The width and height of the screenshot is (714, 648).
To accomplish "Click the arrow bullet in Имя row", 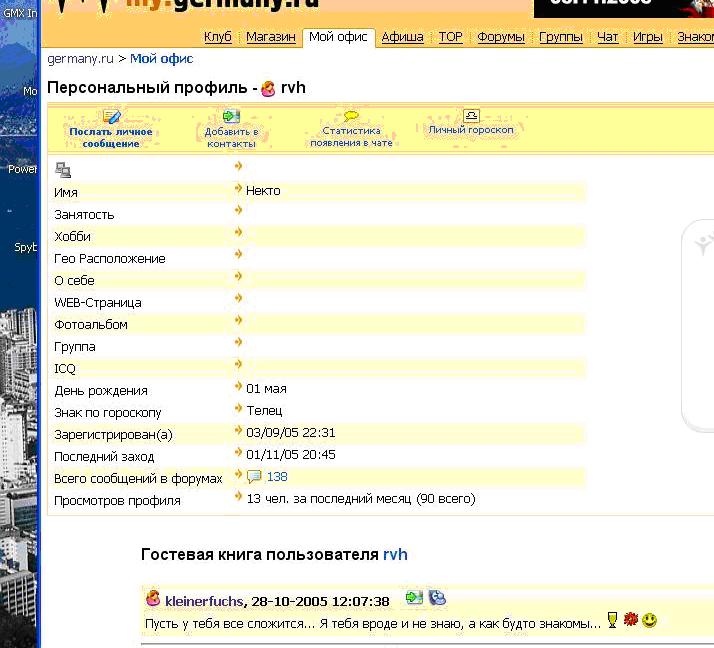I will [x=238, y=188].
